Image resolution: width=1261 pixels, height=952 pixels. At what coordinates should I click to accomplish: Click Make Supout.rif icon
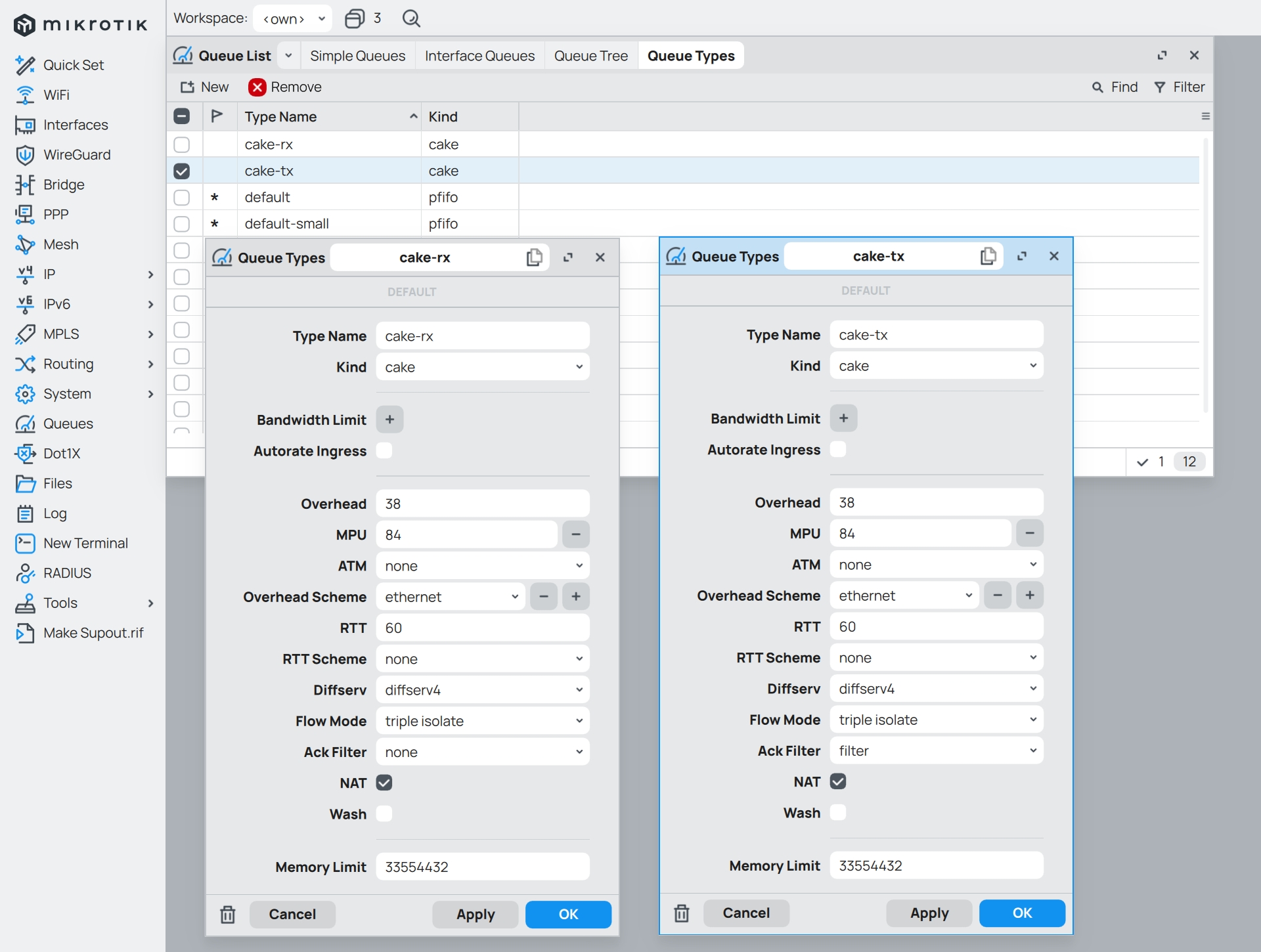click(x=25, y=633)
